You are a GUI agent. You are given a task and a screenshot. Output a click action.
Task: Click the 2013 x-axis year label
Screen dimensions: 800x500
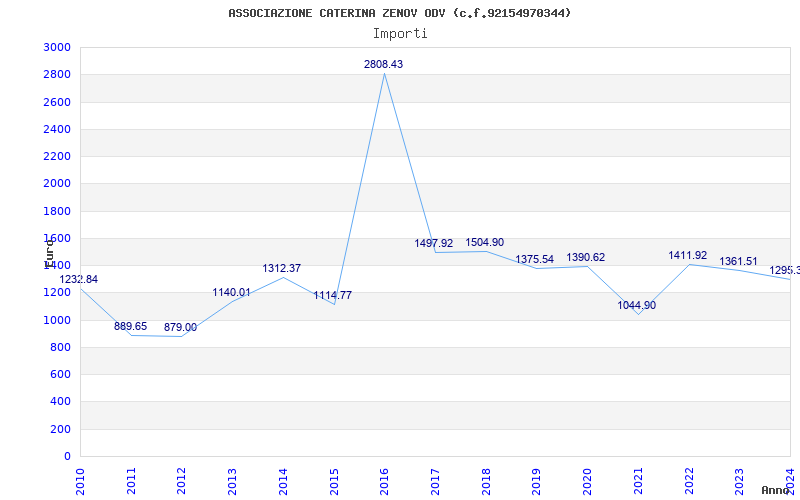pos(232,481)
